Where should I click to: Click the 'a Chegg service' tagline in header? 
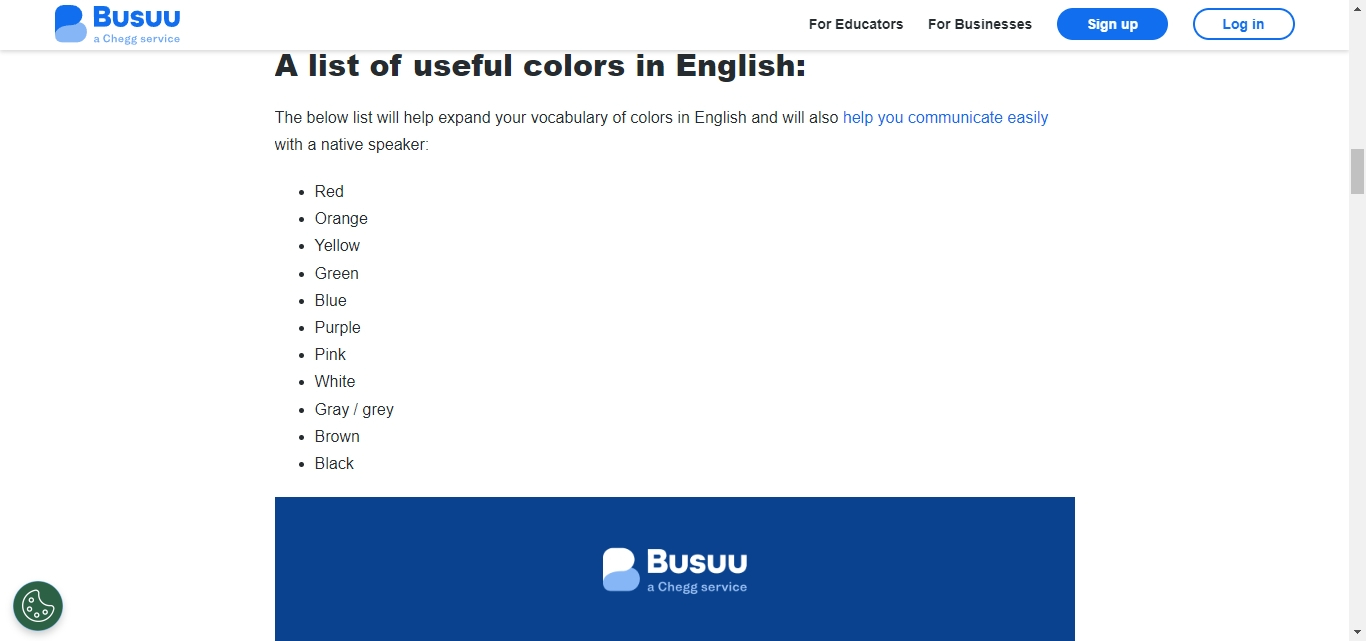137,39
